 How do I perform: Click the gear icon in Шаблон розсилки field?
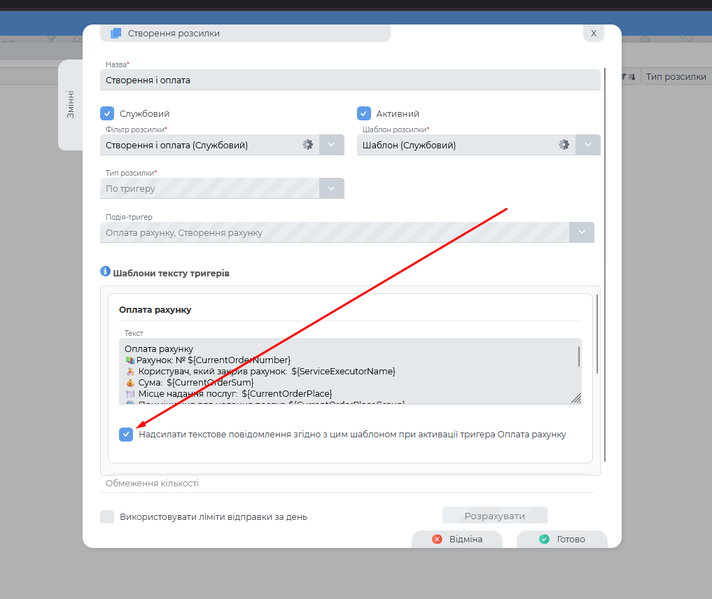[564, 145]
